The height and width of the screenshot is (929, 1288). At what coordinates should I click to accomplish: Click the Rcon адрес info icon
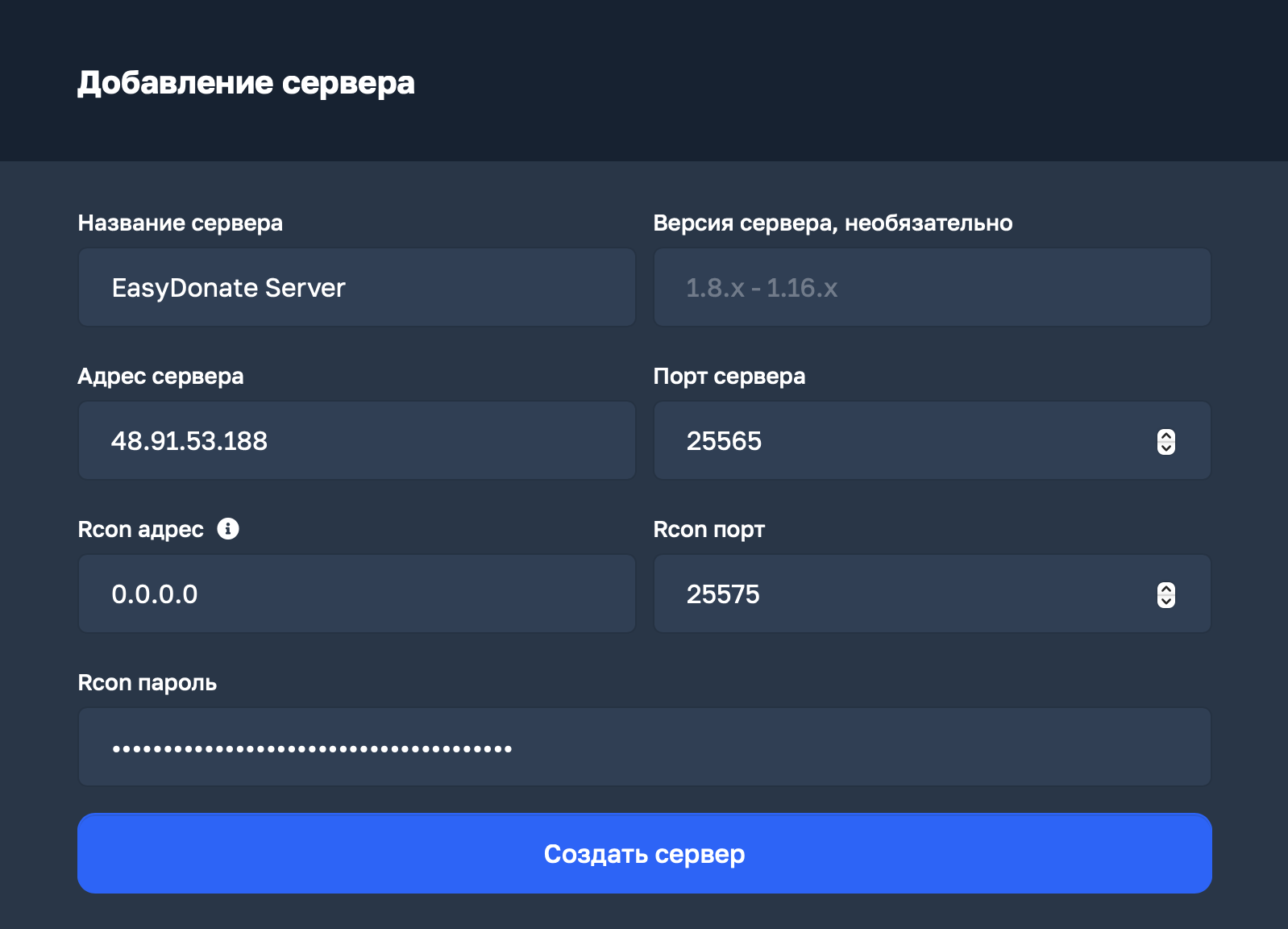pyautogui.click(x=228, y=529)
